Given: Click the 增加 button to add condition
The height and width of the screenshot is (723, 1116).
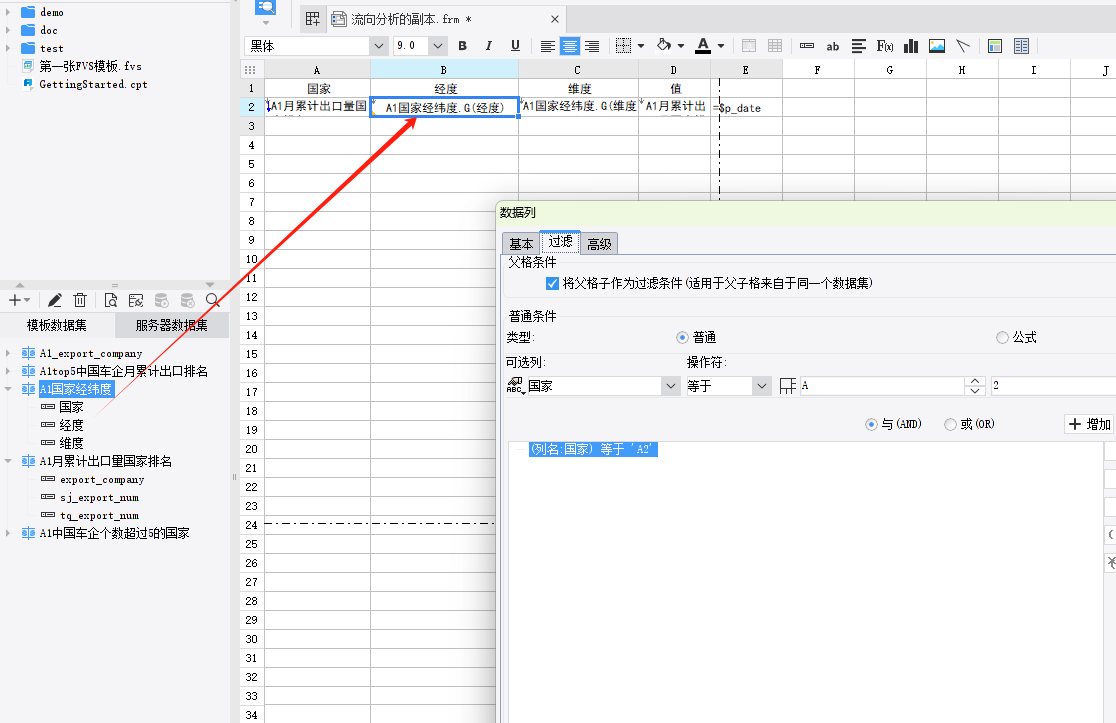Looking at the screenshot, I should tap(1089, 425).
